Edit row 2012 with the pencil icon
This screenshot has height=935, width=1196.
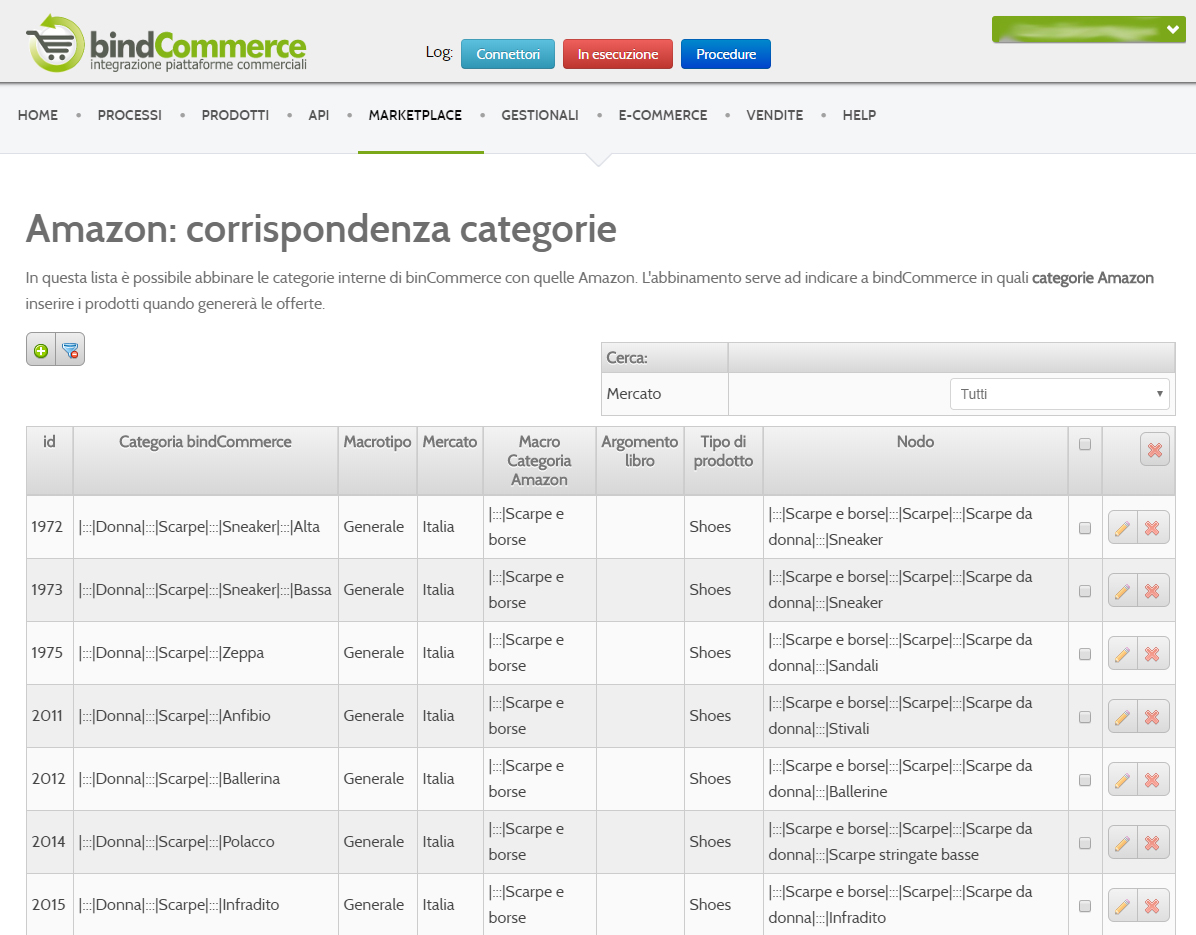(1122, 779)
